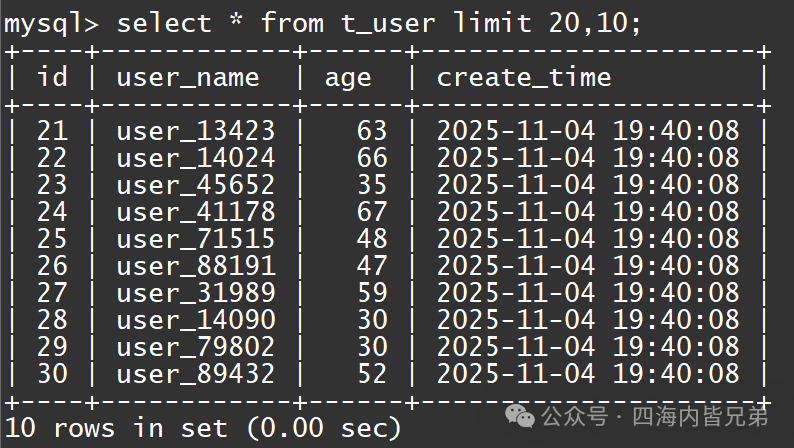Pick age value 52 for user_89432

pos(372,374)
